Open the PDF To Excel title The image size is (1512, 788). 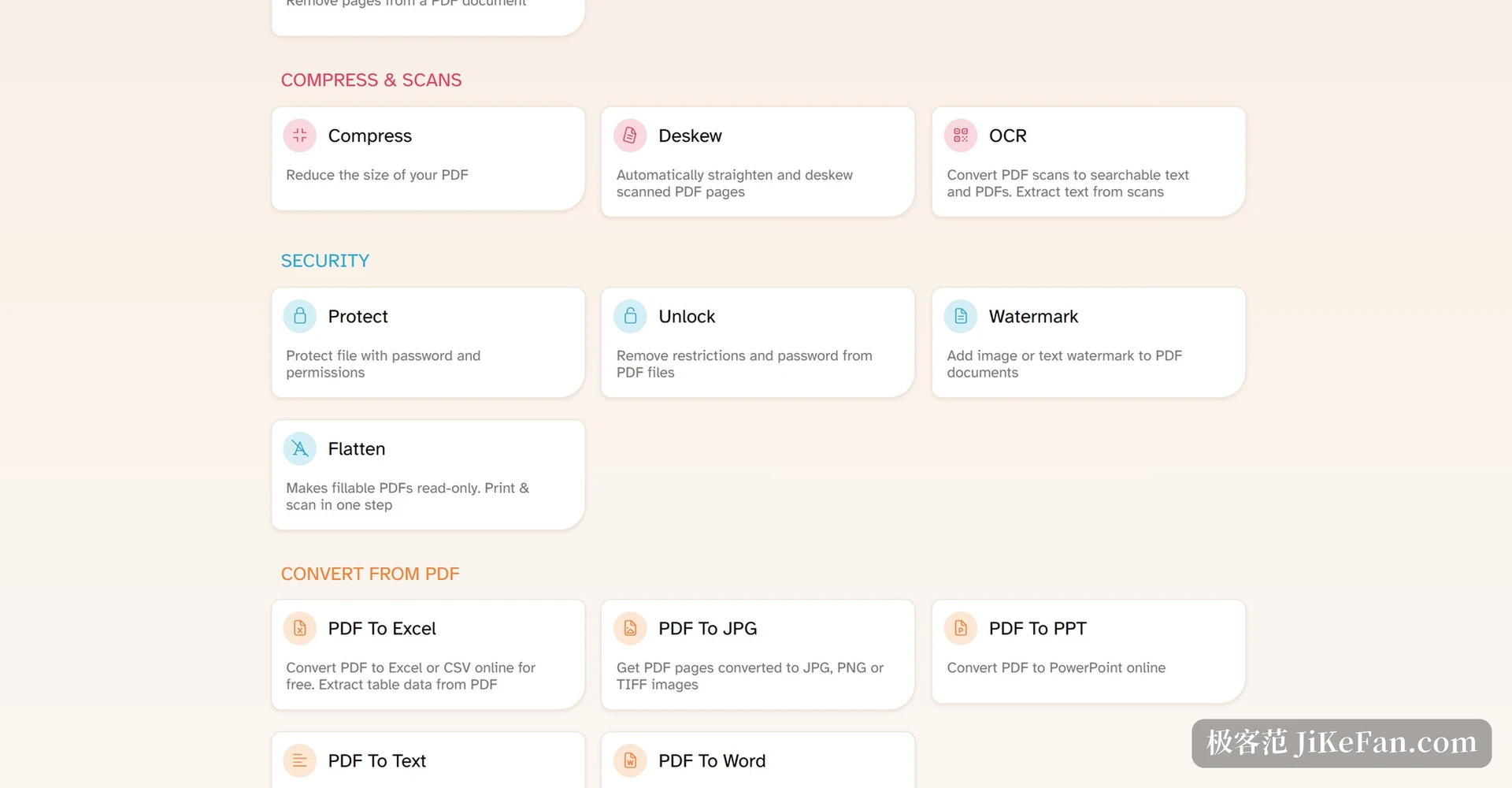[382, 628]
